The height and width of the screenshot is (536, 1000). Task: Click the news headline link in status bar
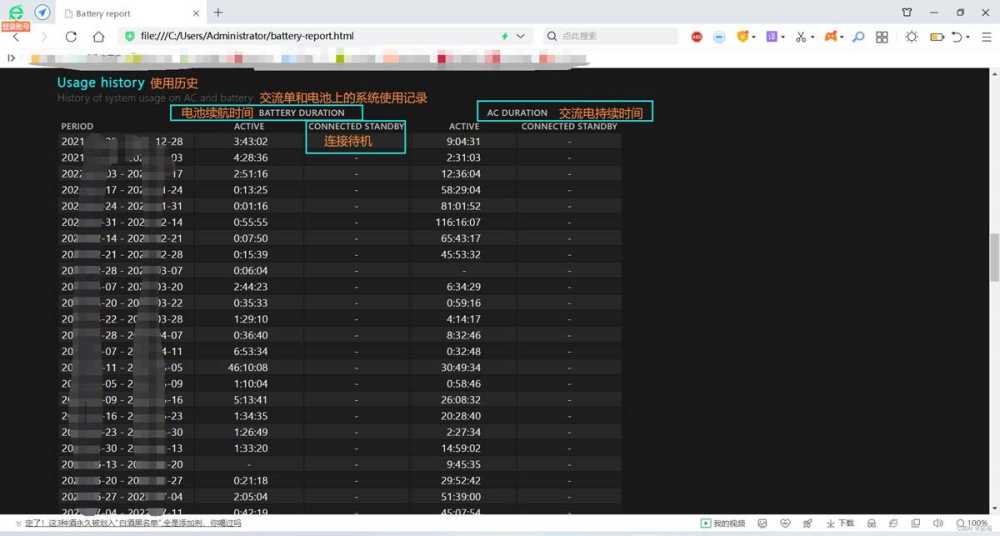tap(130, 523)
